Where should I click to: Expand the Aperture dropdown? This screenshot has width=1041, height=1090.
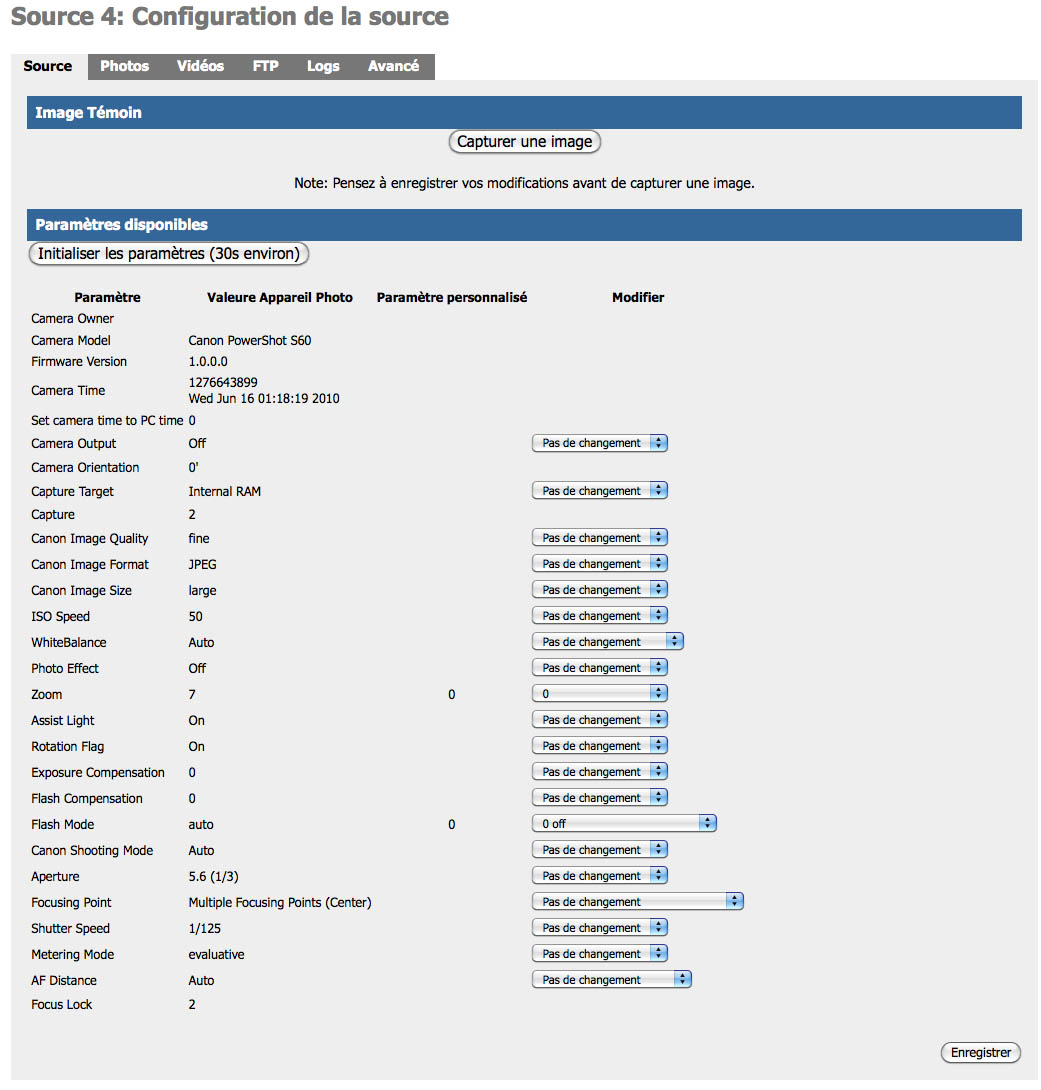pos(599,876)
